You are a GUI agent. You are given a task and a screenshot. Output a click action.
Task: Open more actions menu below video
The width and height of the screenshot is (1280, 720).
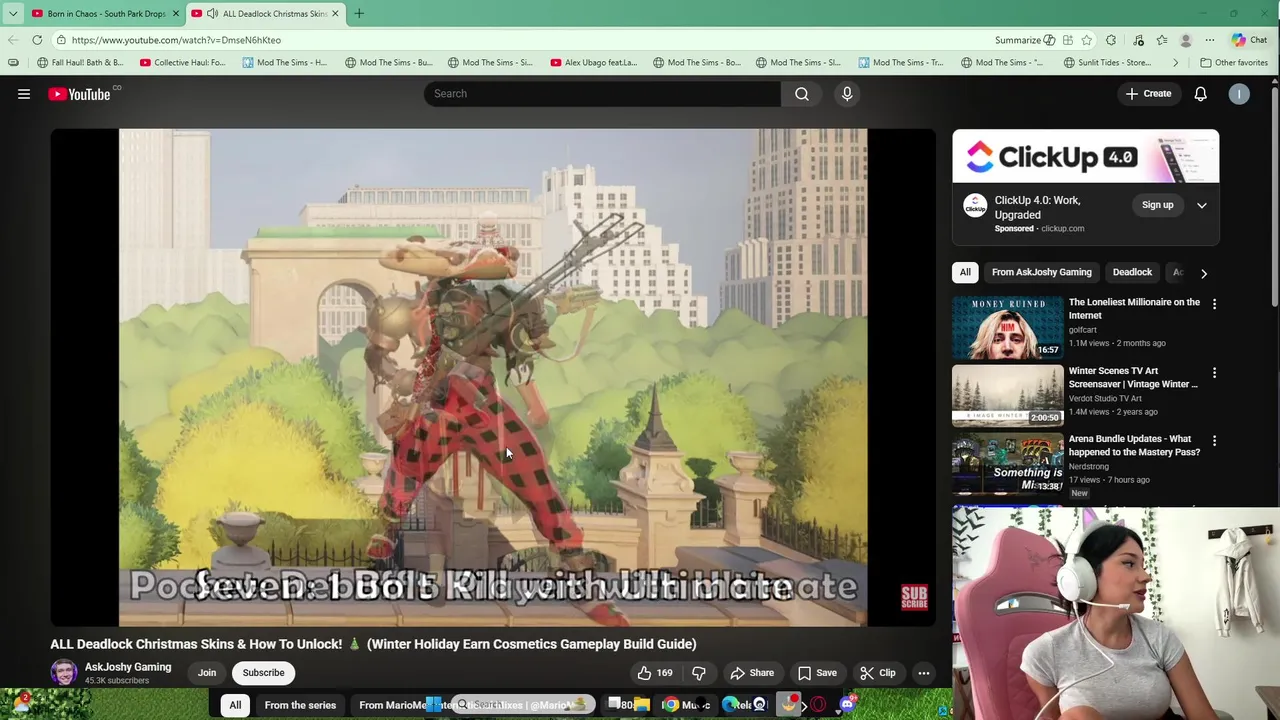click(x=924, y=673)
